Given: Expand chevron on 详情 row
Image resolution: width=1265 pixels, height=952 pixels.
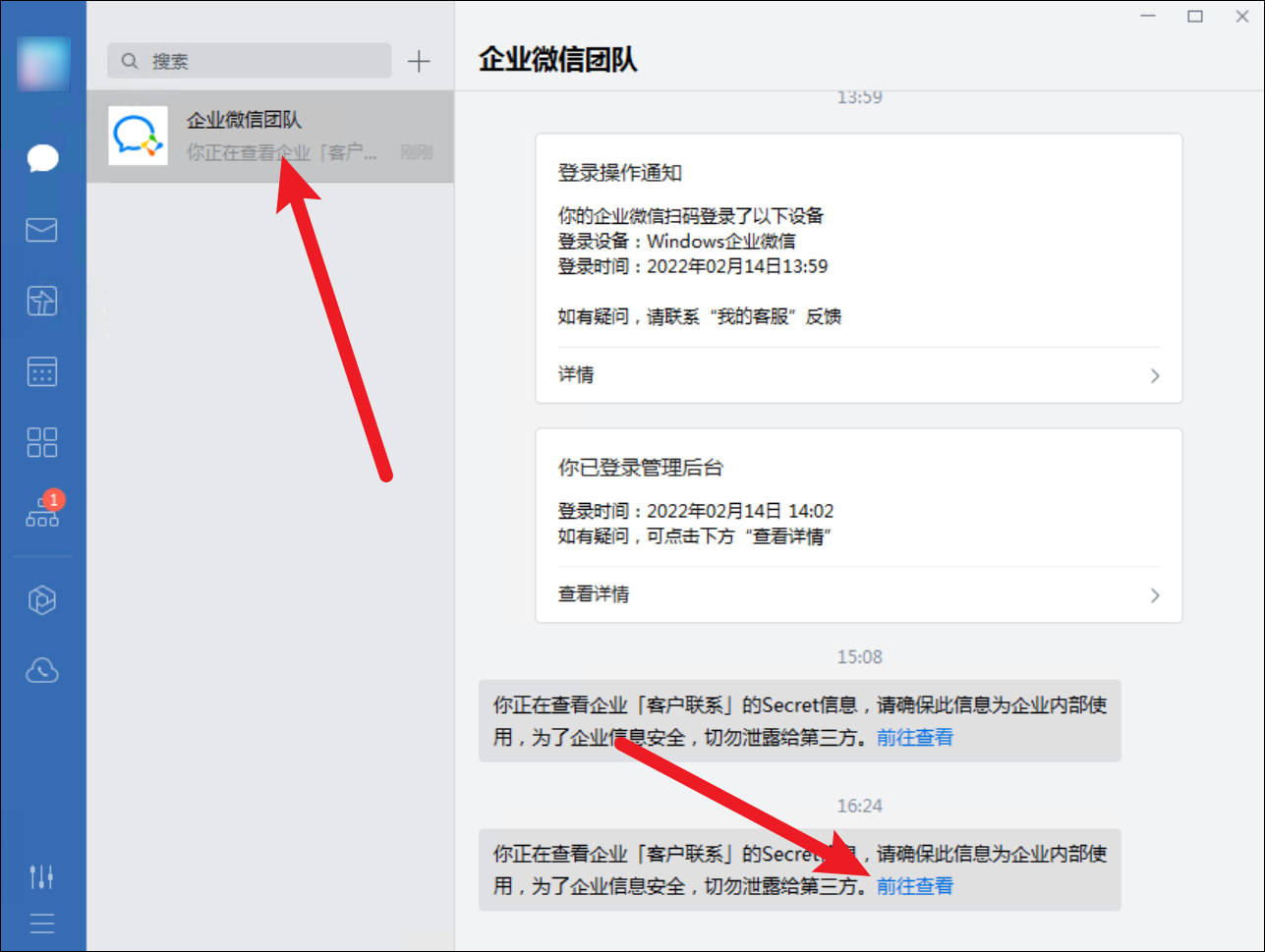Looking at the screenshot, I should point(1155,376).
